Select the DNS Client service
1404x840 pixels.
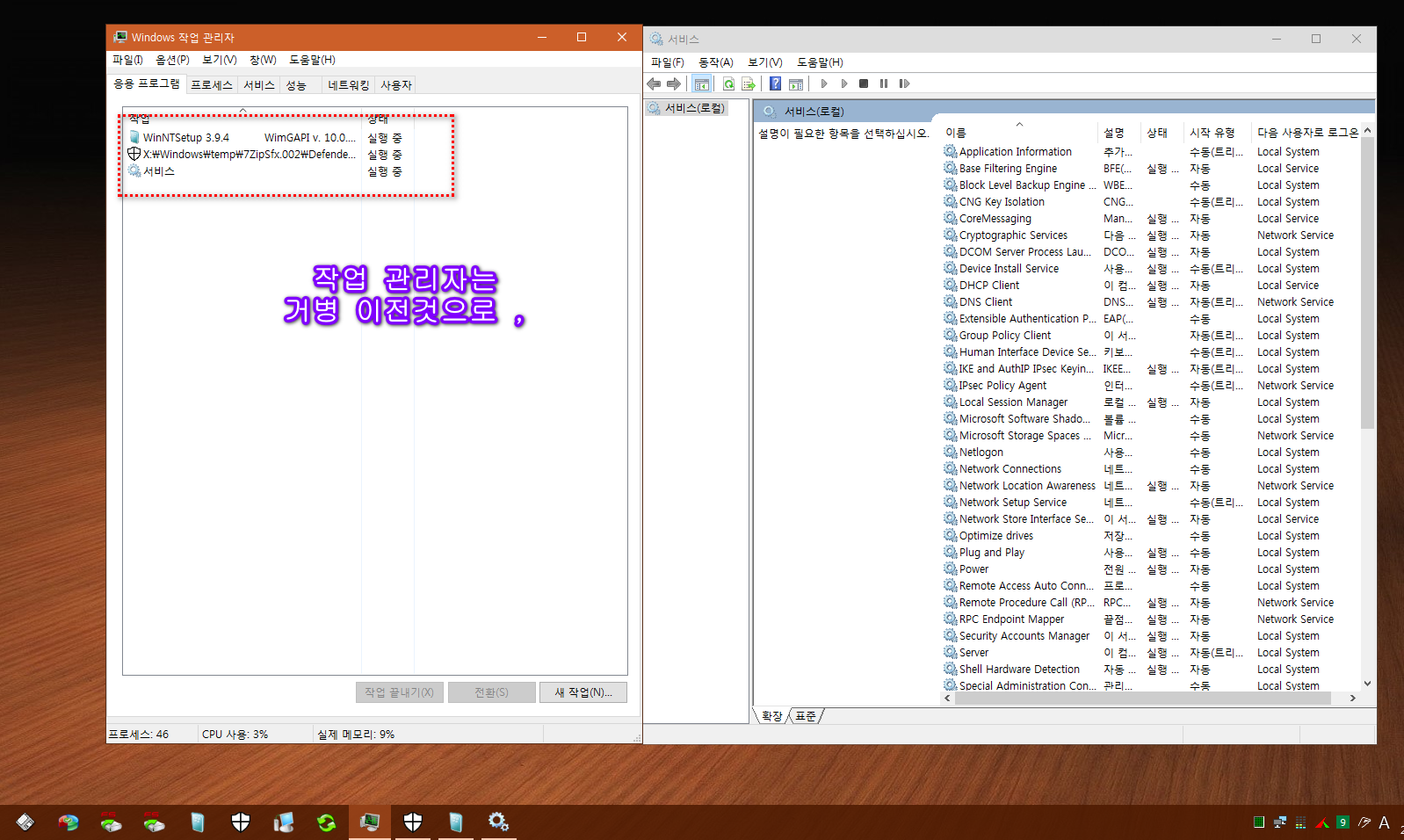pos(1151,302)
